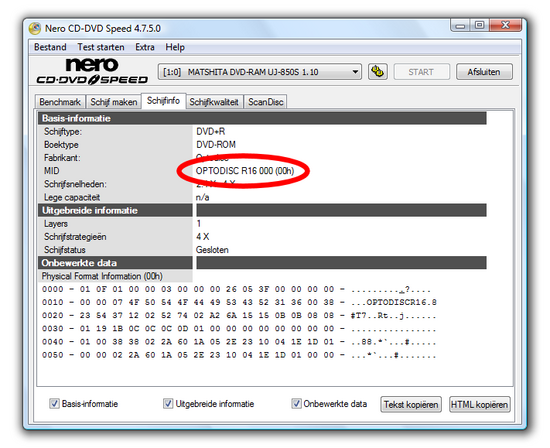Open the Extra menu
550x448 pixels.
coord(145,47)
